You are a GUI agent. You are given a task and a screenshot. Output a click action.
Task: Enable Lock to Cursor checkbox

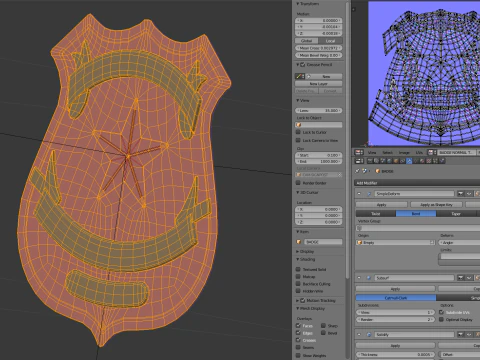click(x=298, y=132)
